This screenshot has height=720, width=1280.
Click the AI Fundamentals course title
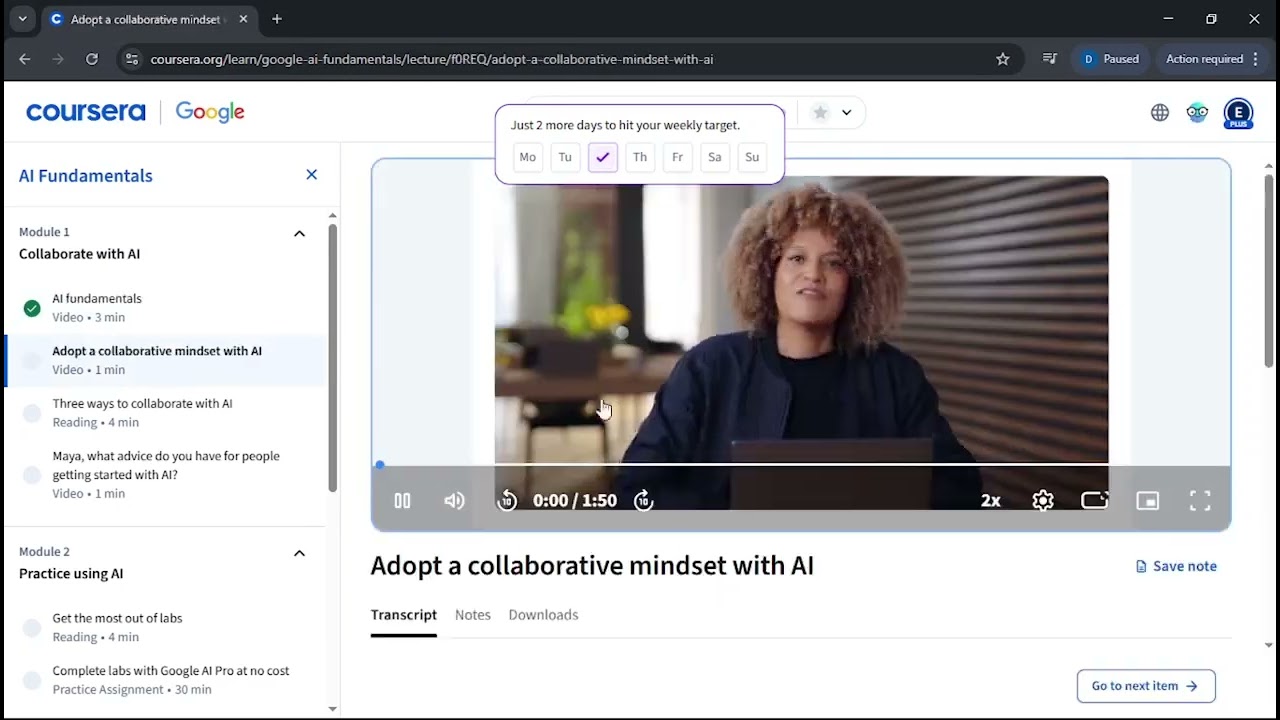pyautogui.click(x=86, y=176)
